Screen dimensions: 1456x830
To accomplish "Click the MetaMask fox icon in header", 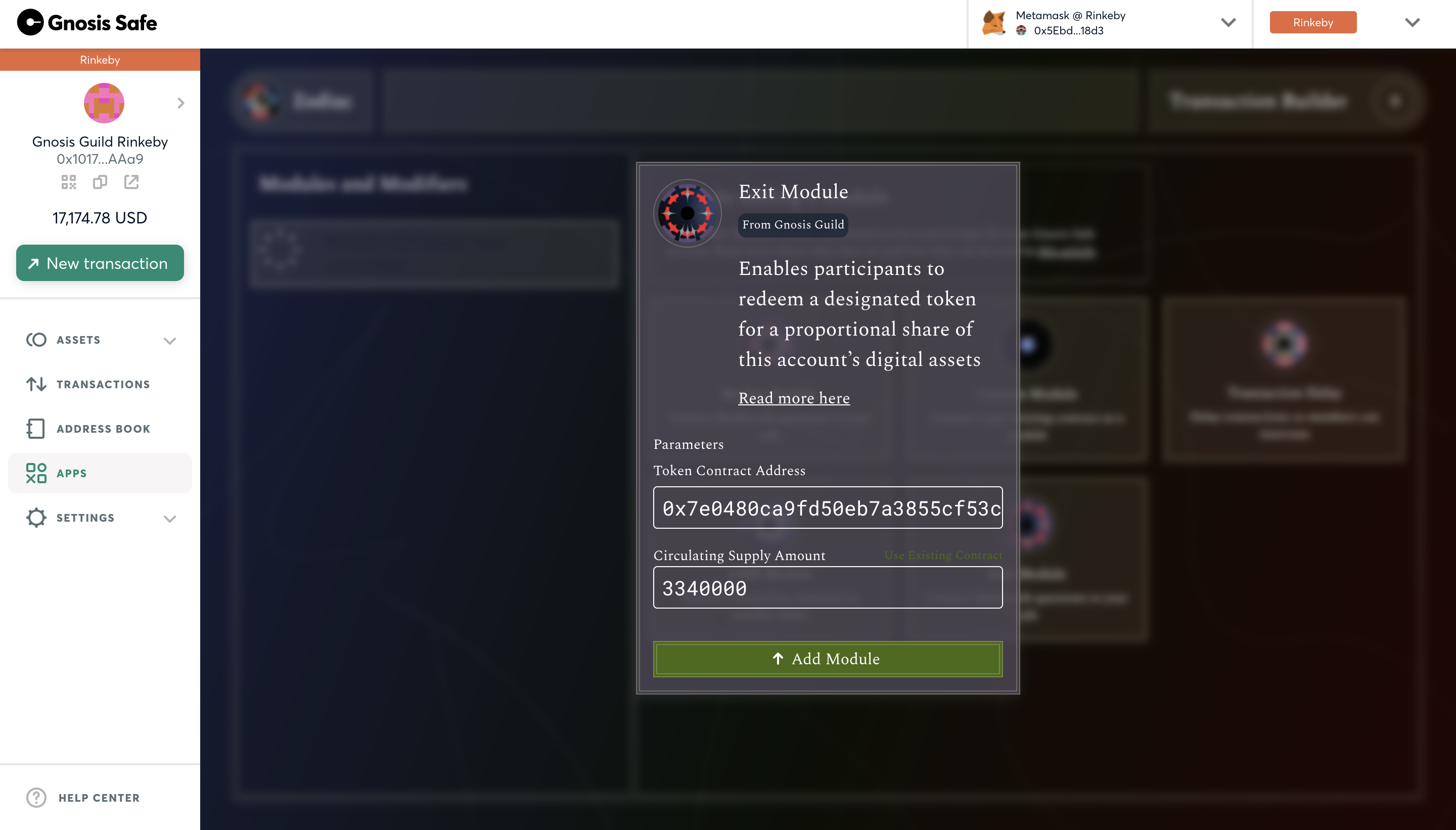I will pyautogui.click(x=994, y=23).
